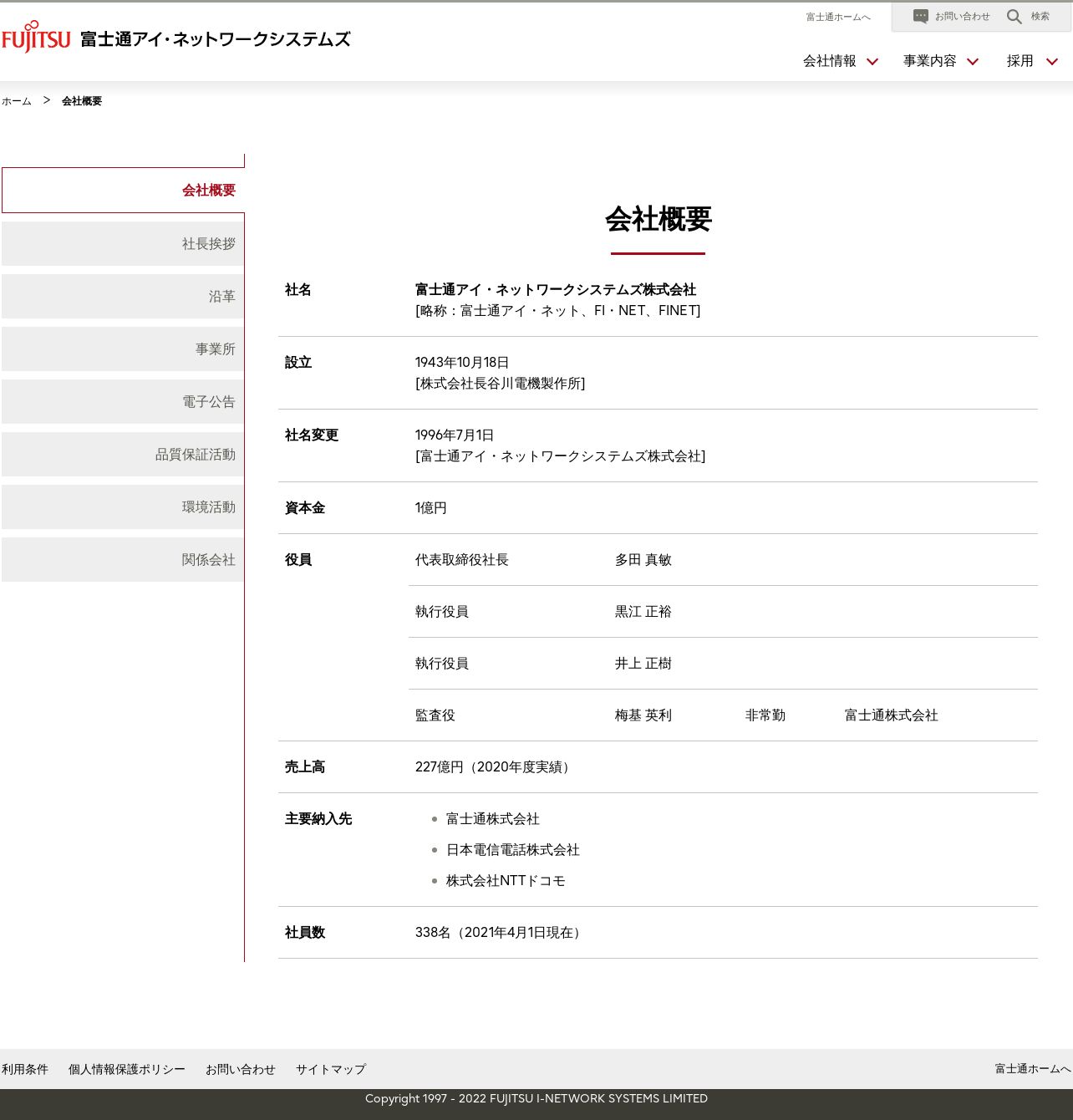Click the abbreviation line 略称
Image resolution: width=1073 pixels, height=1120 pixels.
pyautogui.click(x=558, y=311)
